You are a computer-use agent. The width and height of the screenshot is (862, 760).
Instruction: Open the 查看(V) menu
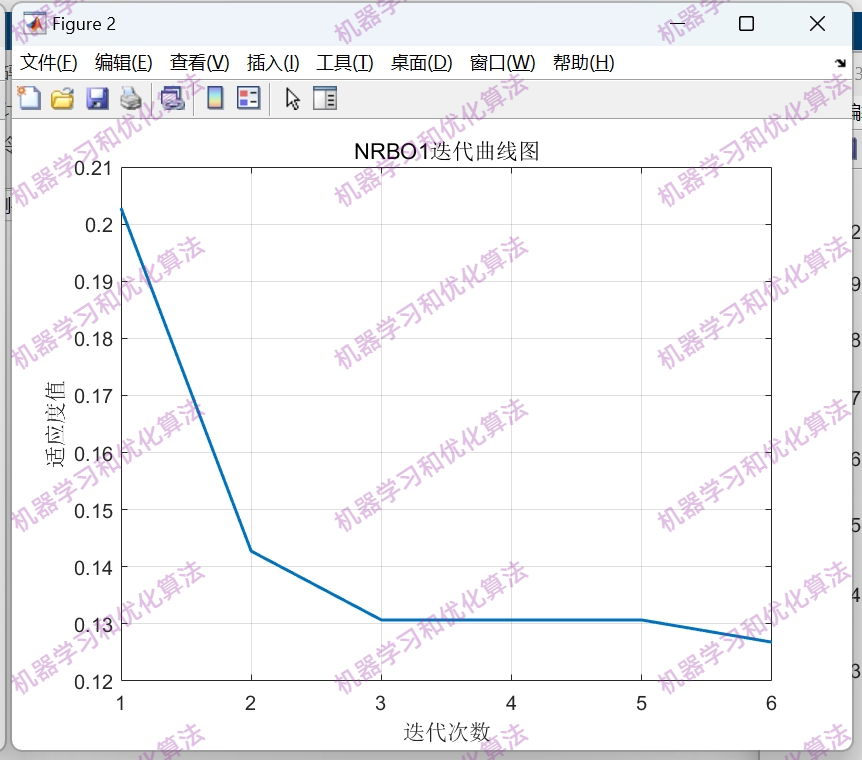click(x=200, y=63)
